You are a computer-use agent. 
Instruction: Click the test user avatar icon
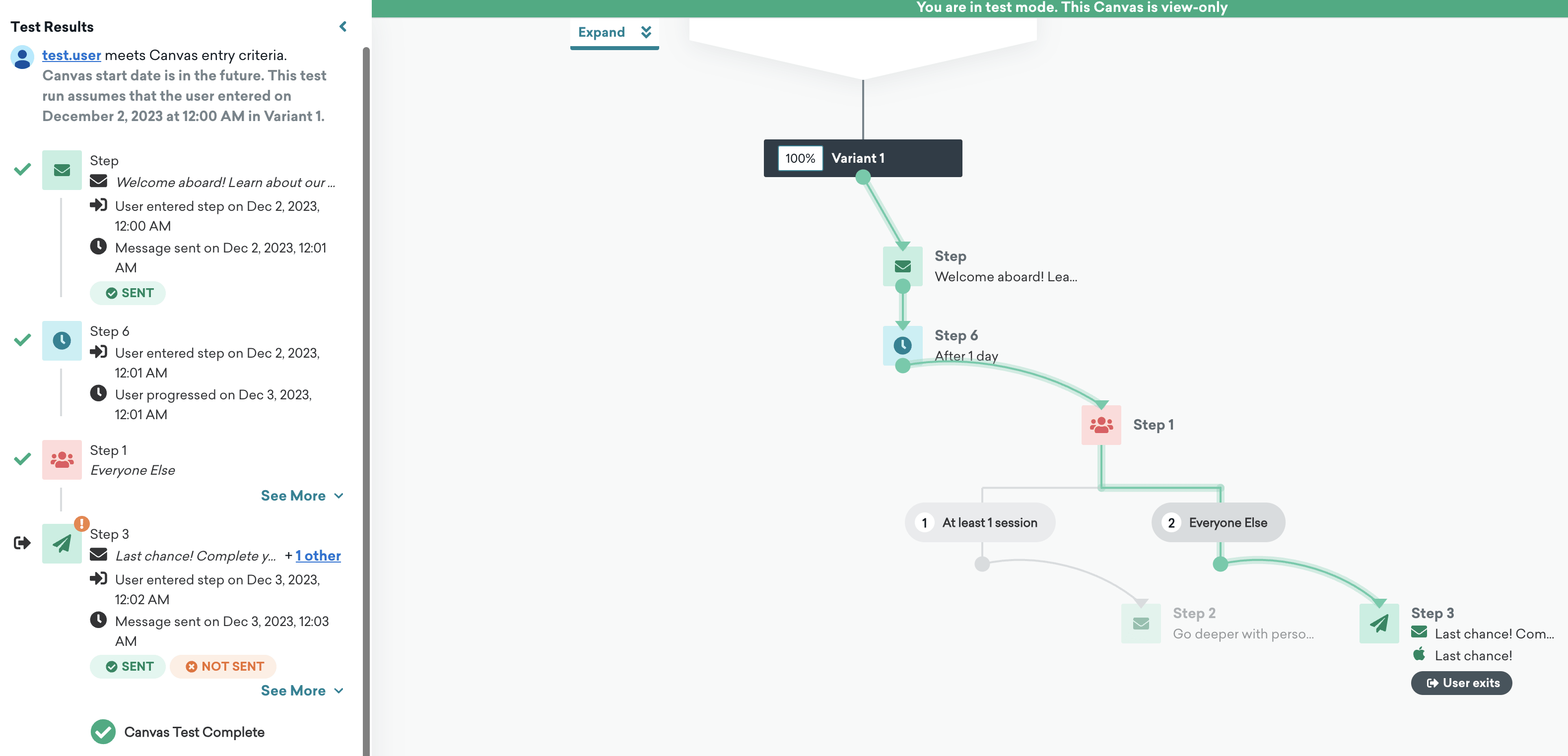coord(22,58)
